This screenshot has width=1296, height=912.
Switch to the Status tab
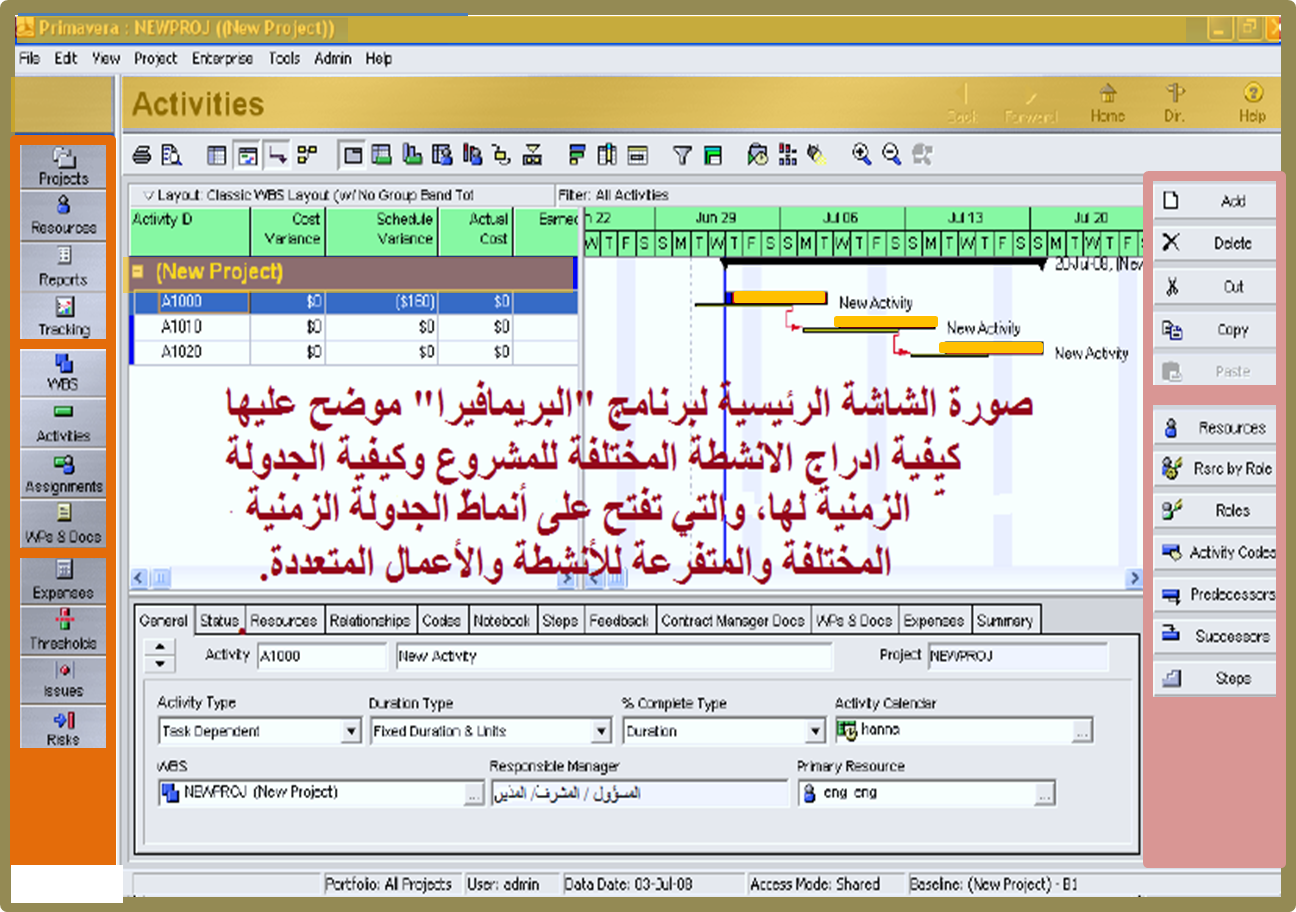coord(219,621)
